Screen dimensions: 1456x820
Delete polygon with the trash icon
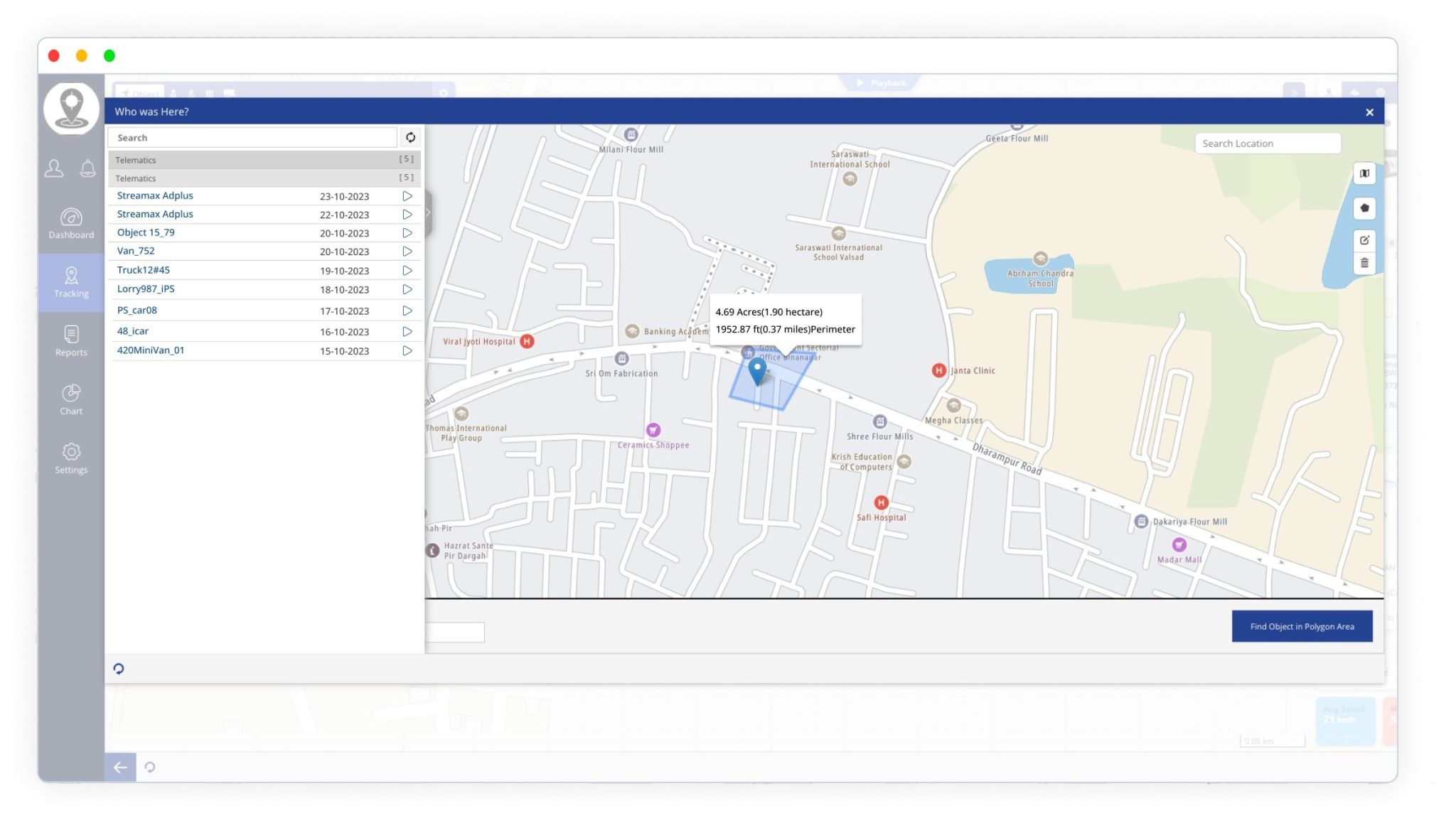1364,263
